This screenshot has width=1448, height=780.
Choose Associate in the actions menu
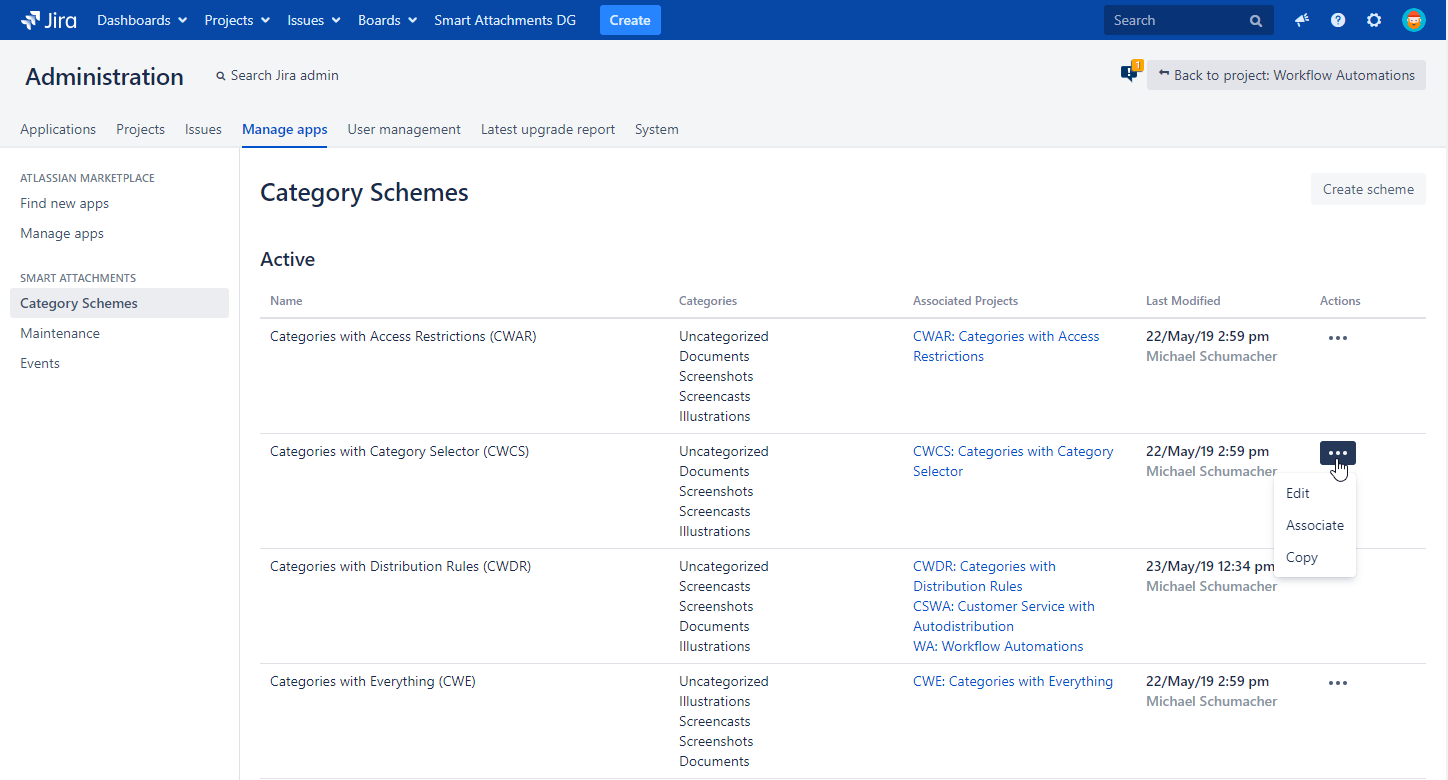1314,525
